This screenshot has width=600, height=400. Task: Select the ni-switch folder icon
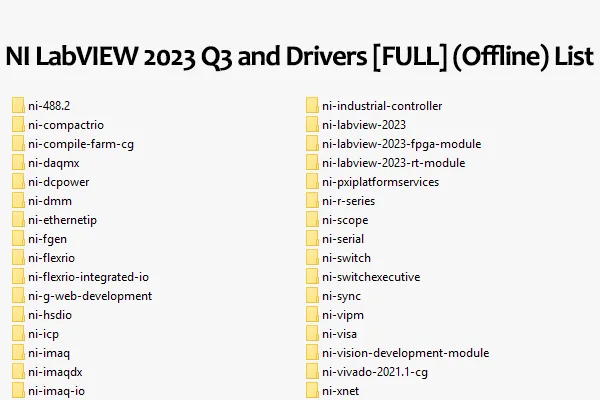(x=312, y=258)
